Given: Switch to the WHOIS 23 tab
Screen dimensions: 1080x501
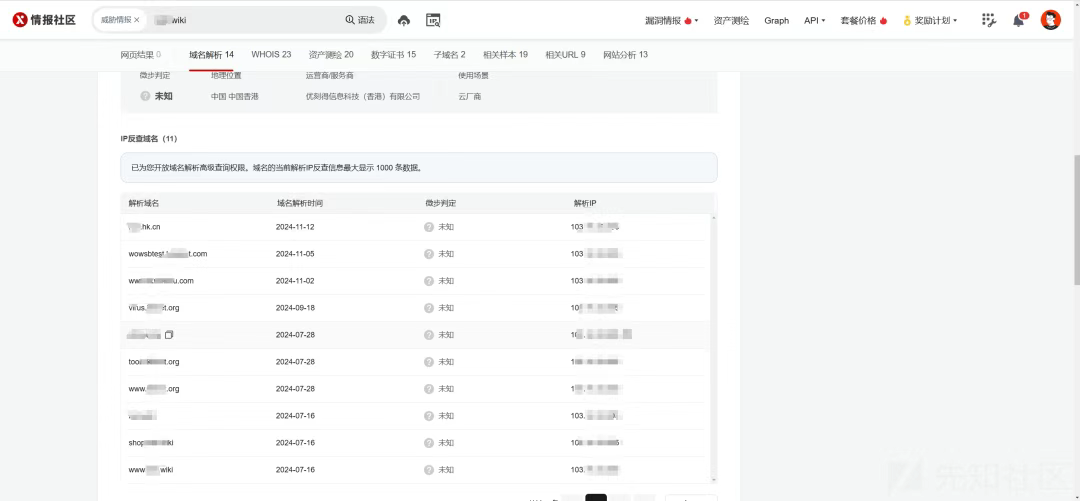Looking at the screenshot, I should pyautogui.click(x=271, y=54).
